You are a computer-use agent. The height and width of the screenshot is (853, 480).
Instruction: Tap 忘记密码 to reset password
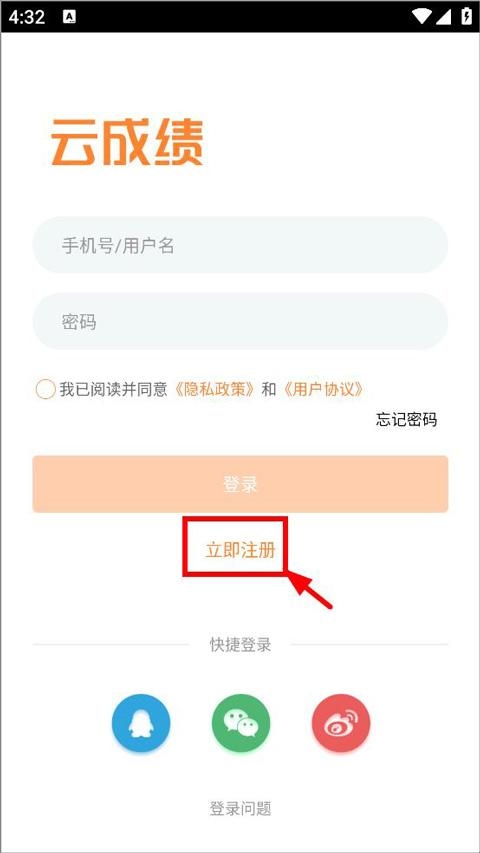[406, 419]
